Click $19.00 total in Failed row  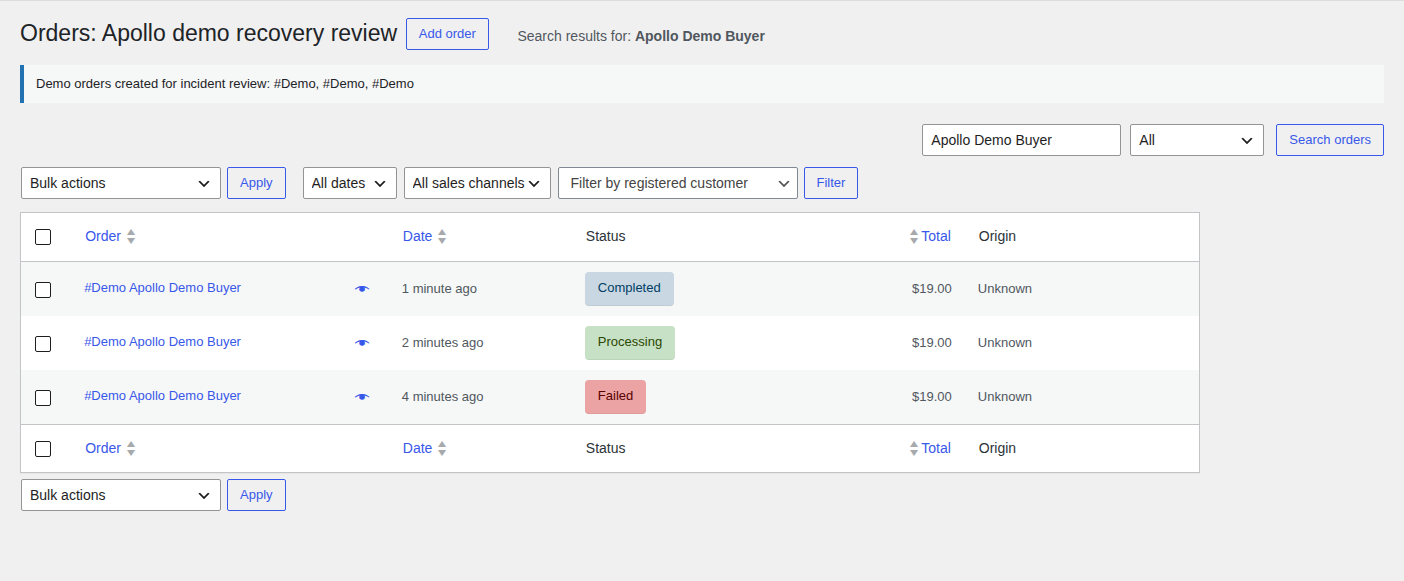(932, 397)
